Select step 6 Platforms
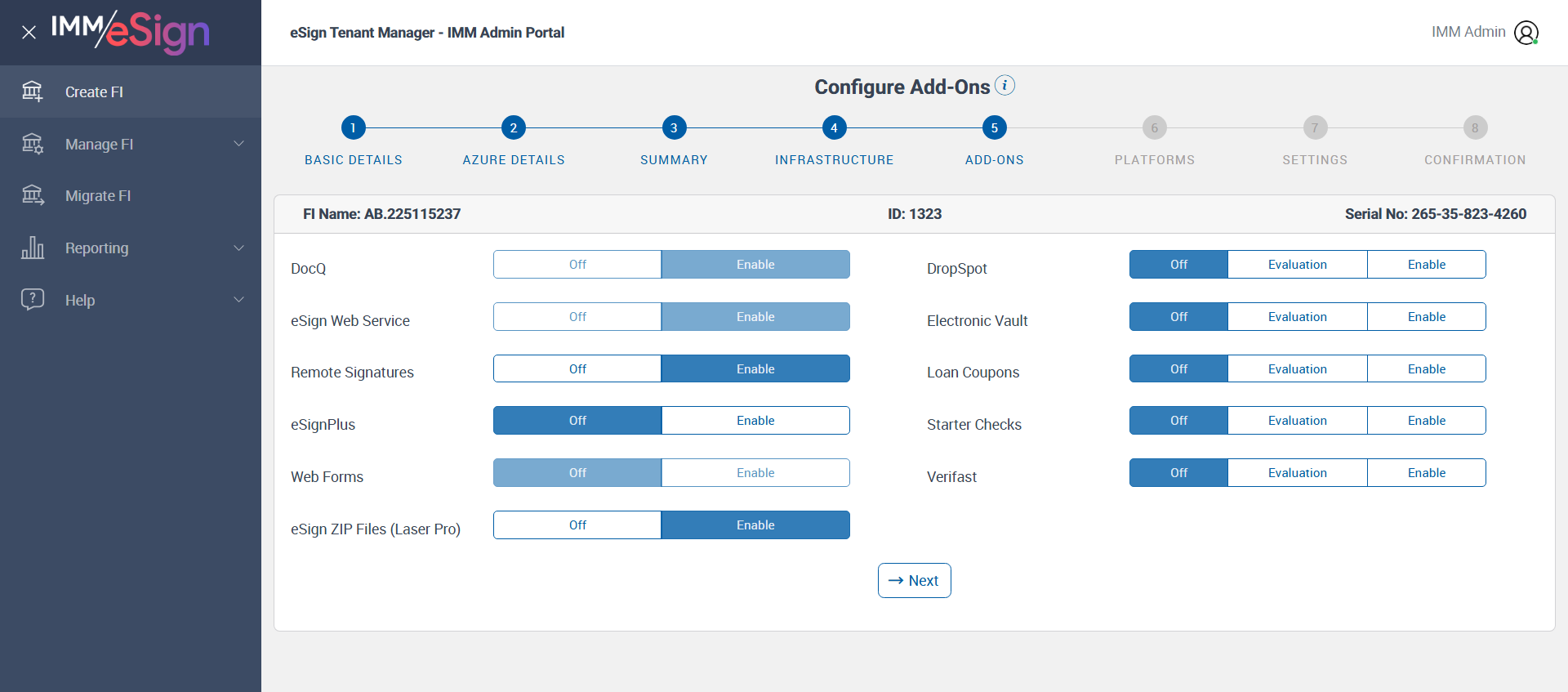1568x692 pixels. click(1155, 127)
